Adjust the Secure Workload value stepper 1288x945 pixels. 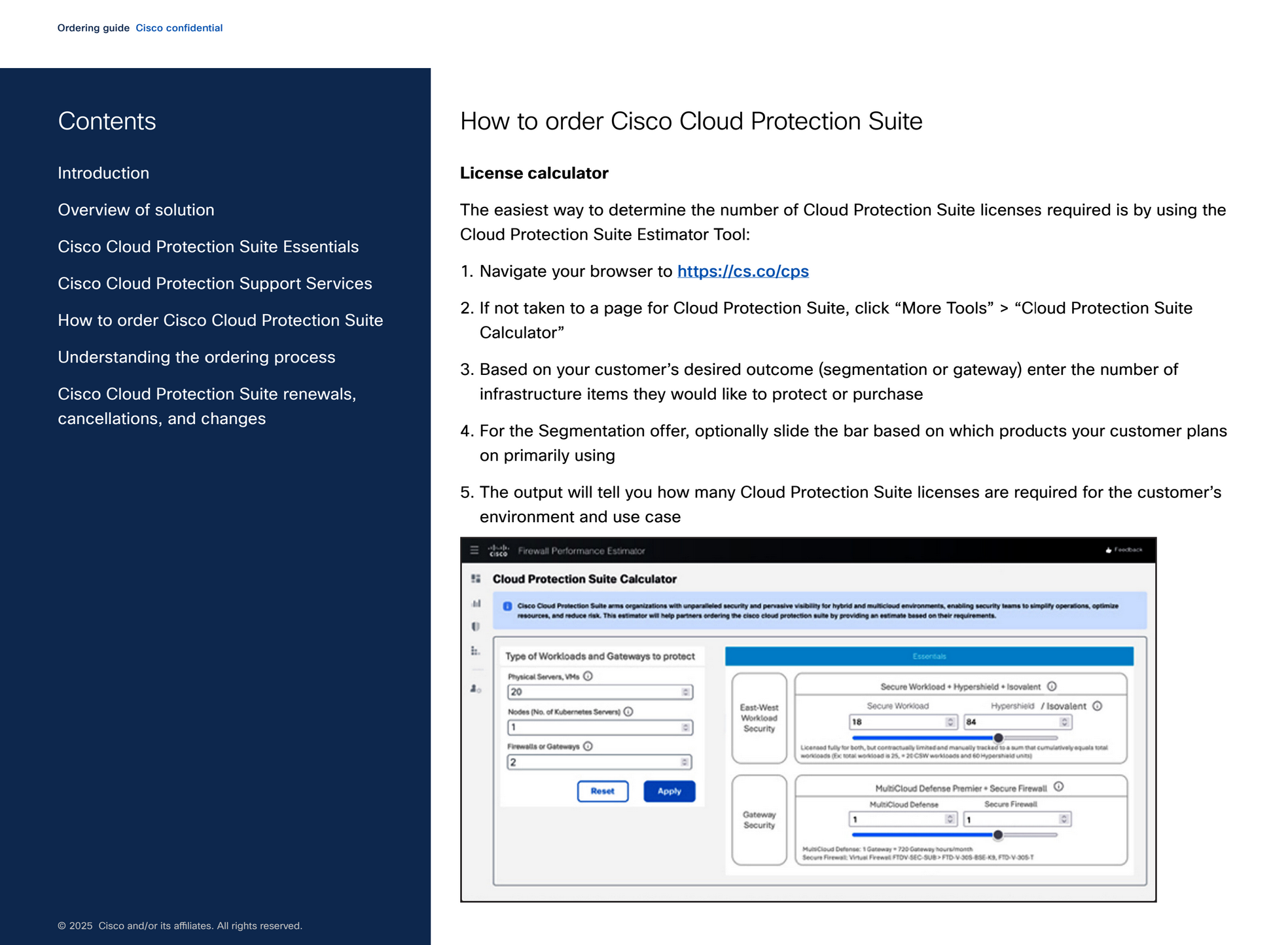[950, 722]
